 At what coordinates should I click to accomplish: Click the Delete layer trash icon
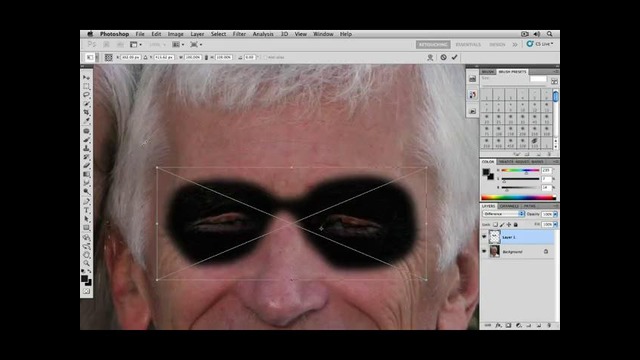tap(549, 325)
